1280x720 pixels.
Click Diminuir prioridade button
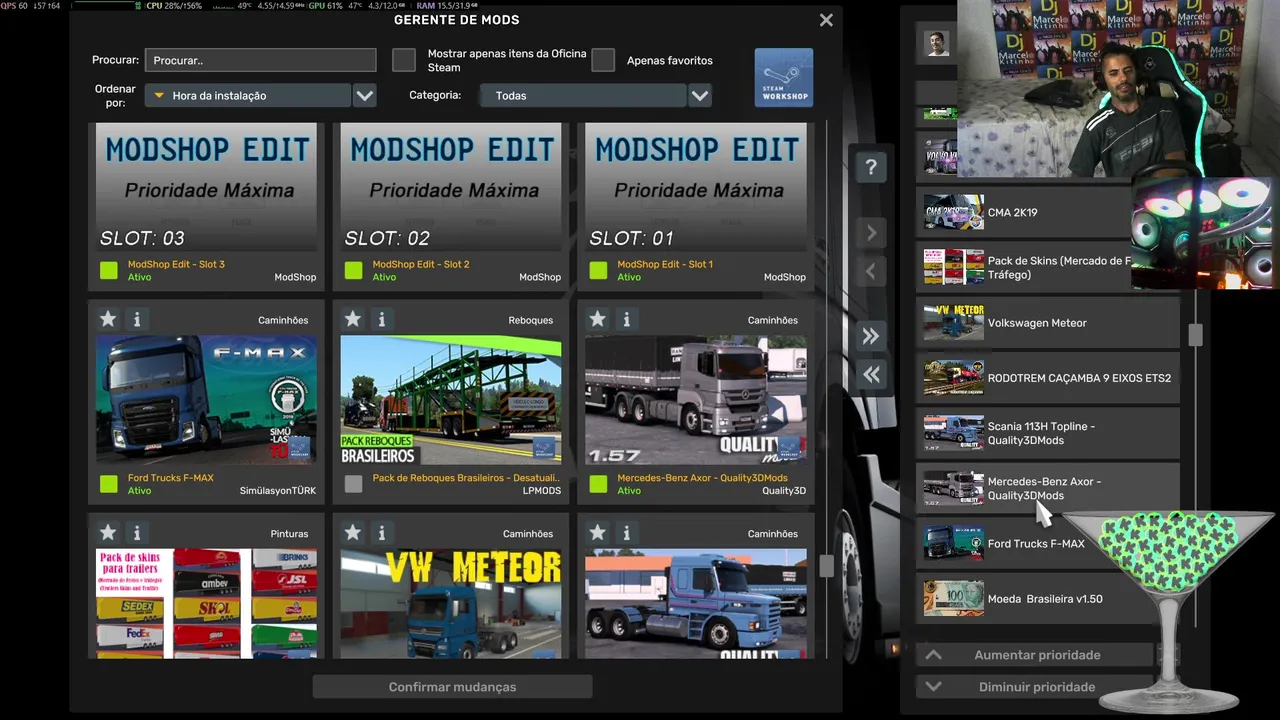[1037, 687]
